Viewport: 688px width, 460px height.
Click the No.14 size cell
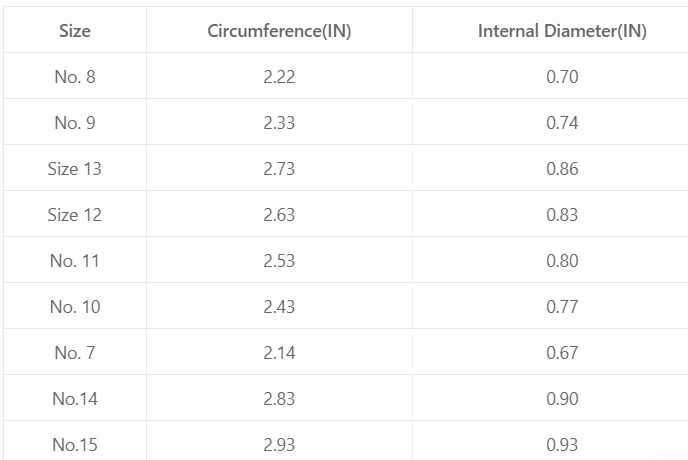75,399
